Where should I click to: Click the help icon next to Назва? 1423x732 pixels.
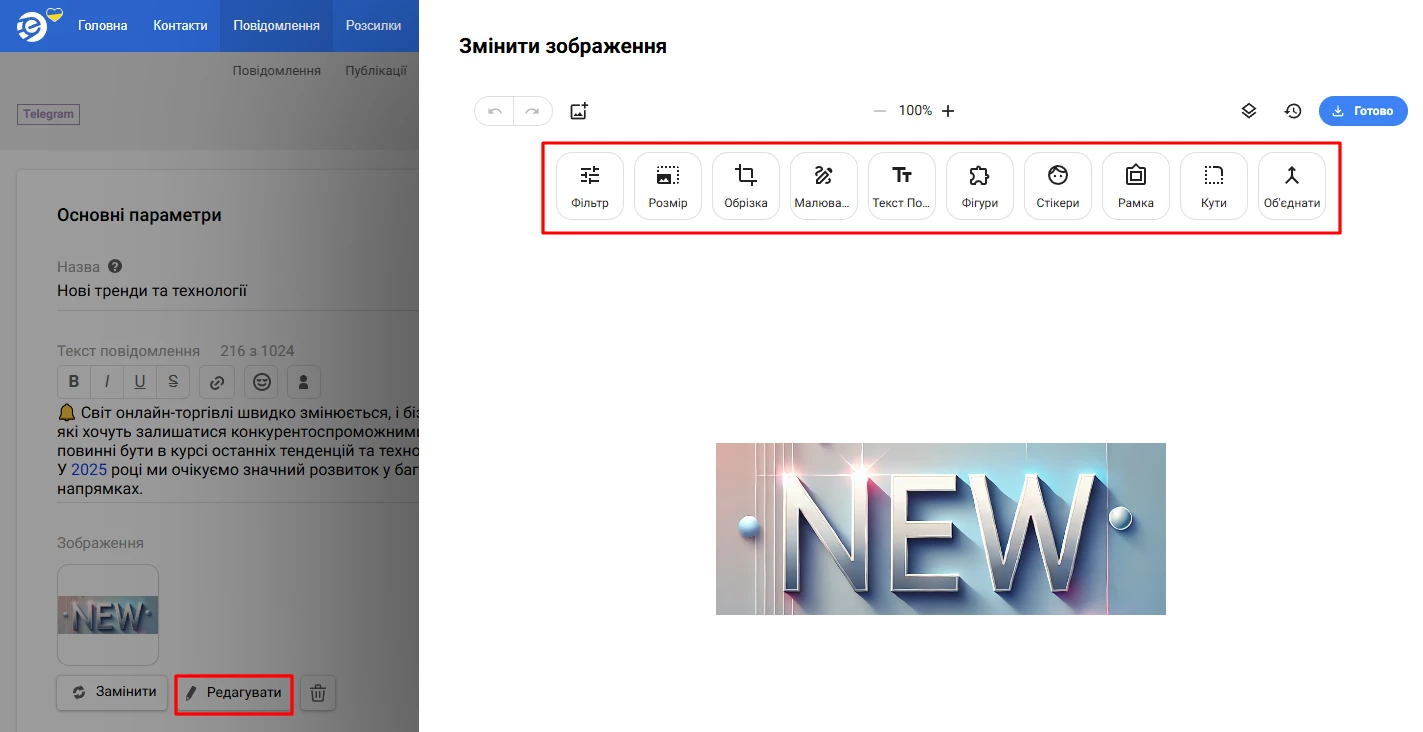[115, 267]
